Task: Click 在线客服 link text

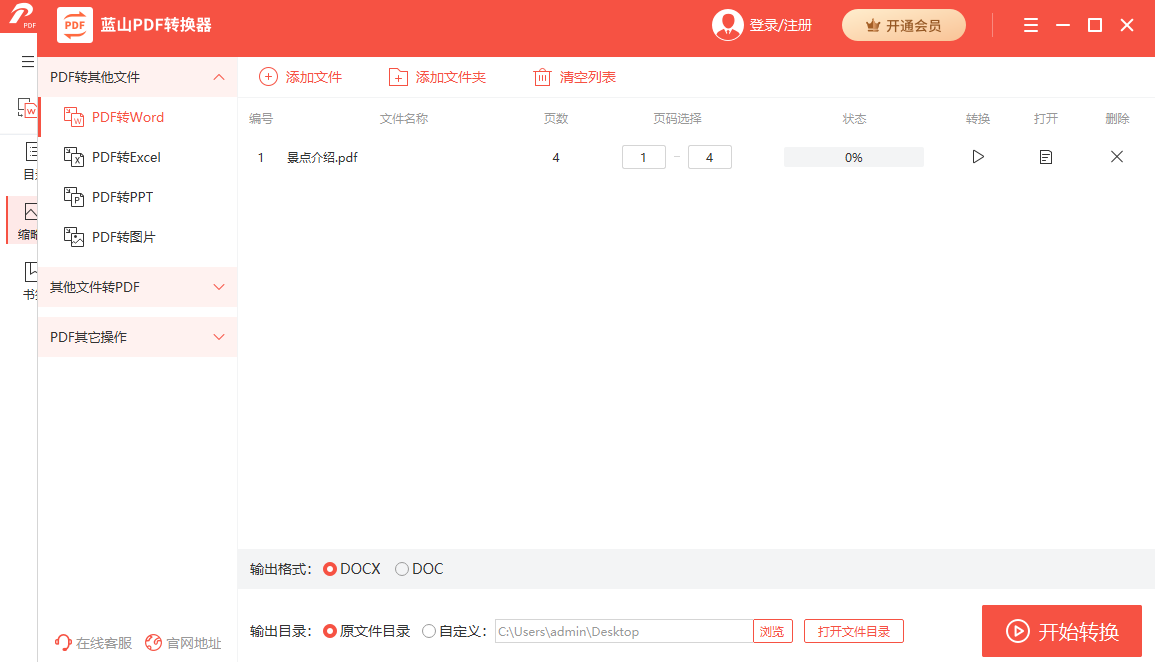Action: pyautogui.click(x=104, y=643)
